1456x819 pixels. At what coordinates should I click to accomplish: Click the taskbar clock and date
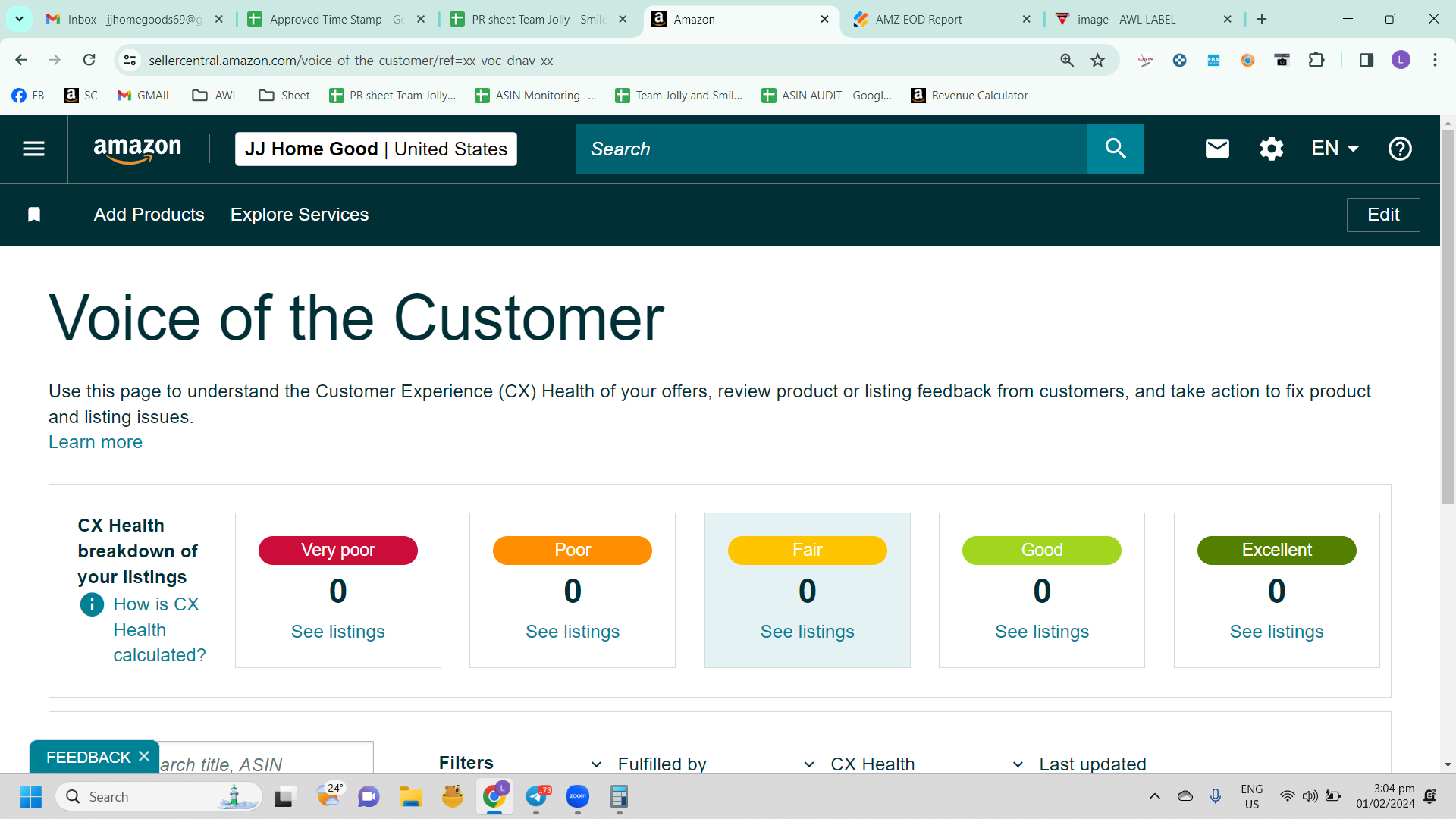[x=1385, y=796]
